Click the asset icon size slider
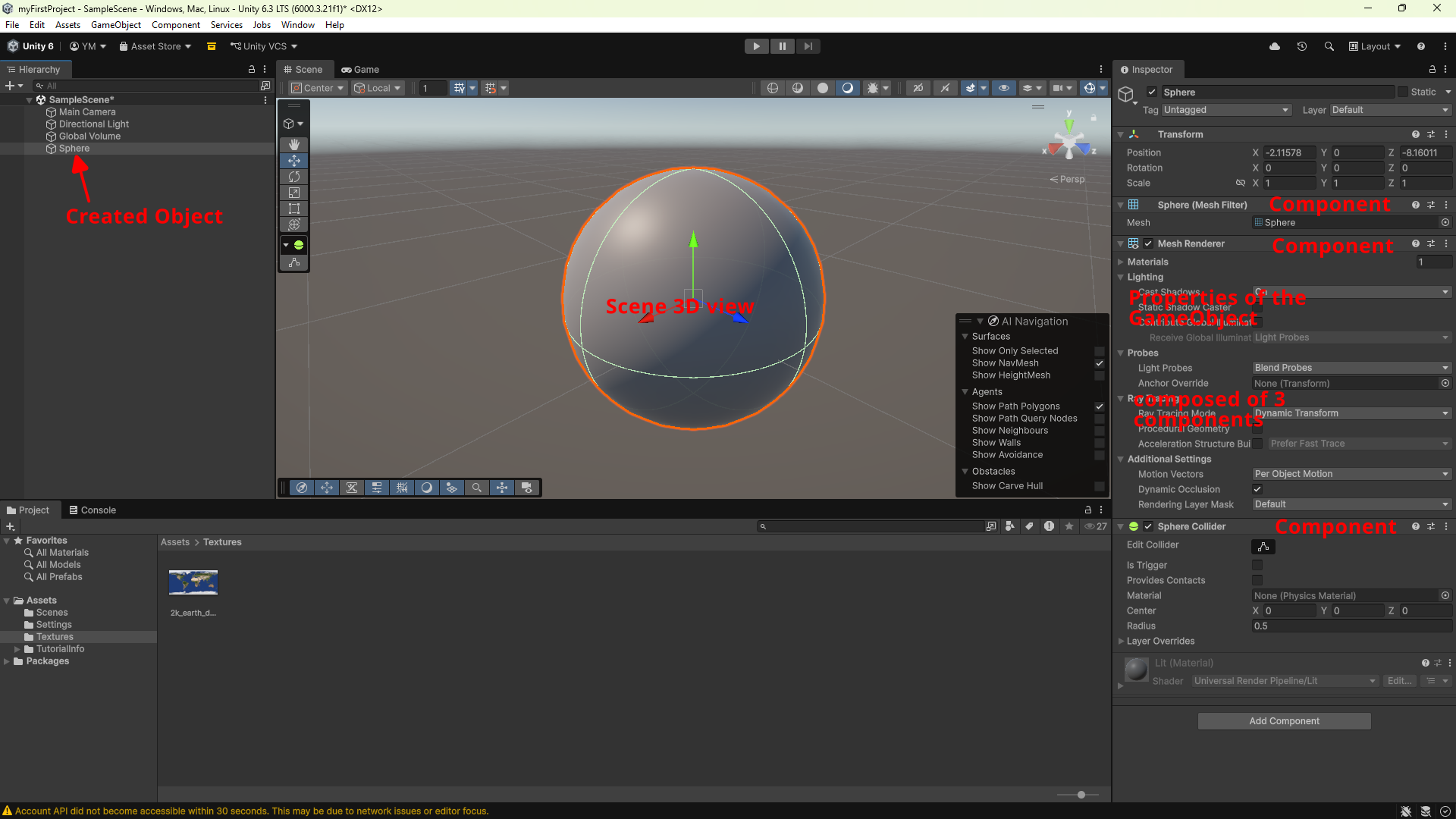1456x819 pixels. pos(1081,795)
